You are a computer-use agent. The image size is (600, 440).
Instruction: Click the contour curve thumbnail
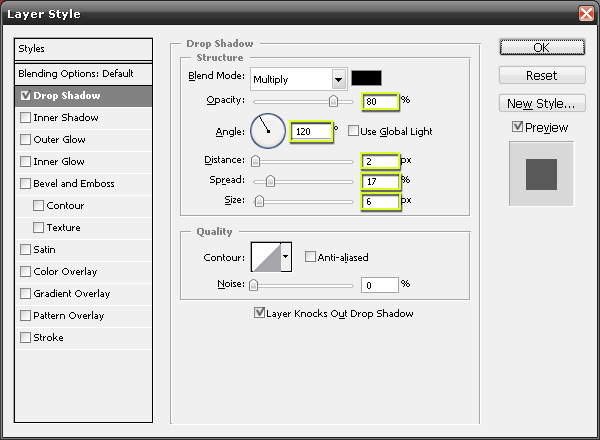(x=266, y=257)
